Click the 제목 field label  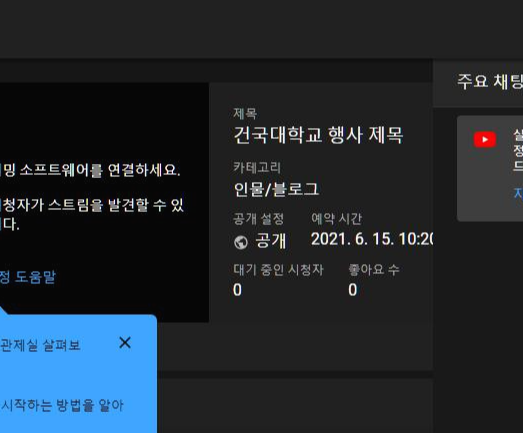tap(245, 114)
